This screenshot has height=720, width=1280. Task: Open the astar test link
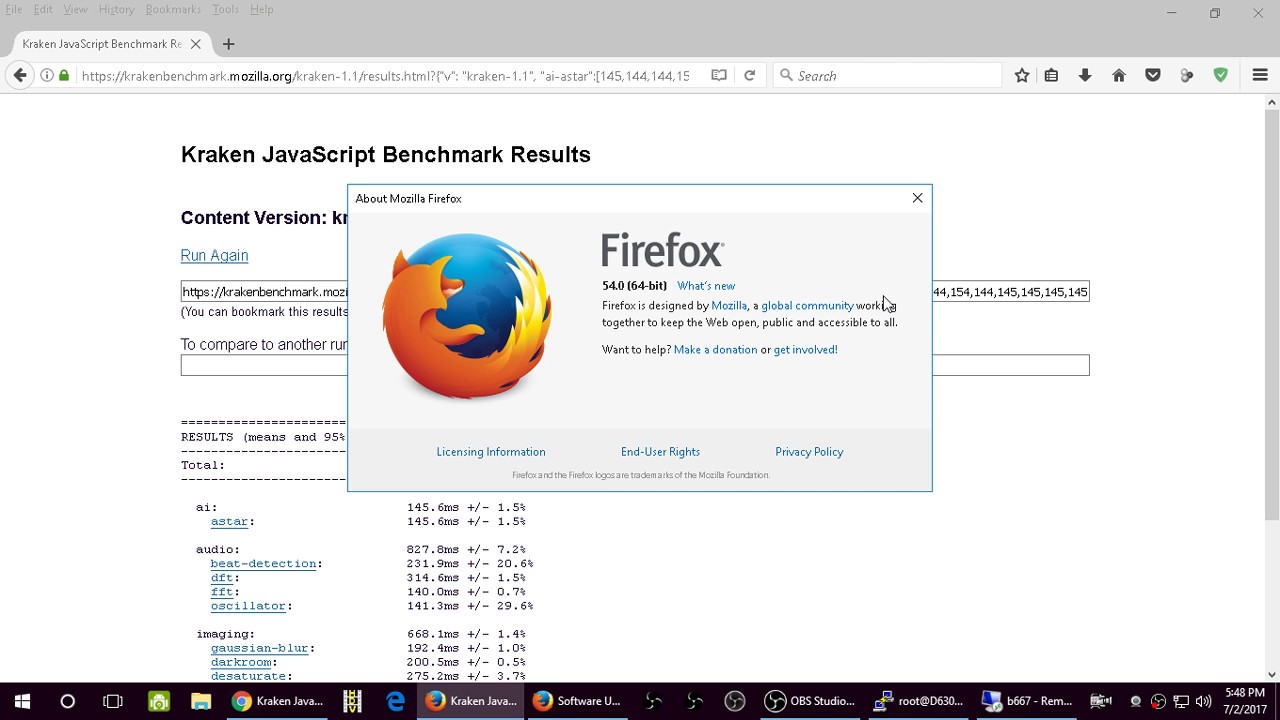pos(229,522)
